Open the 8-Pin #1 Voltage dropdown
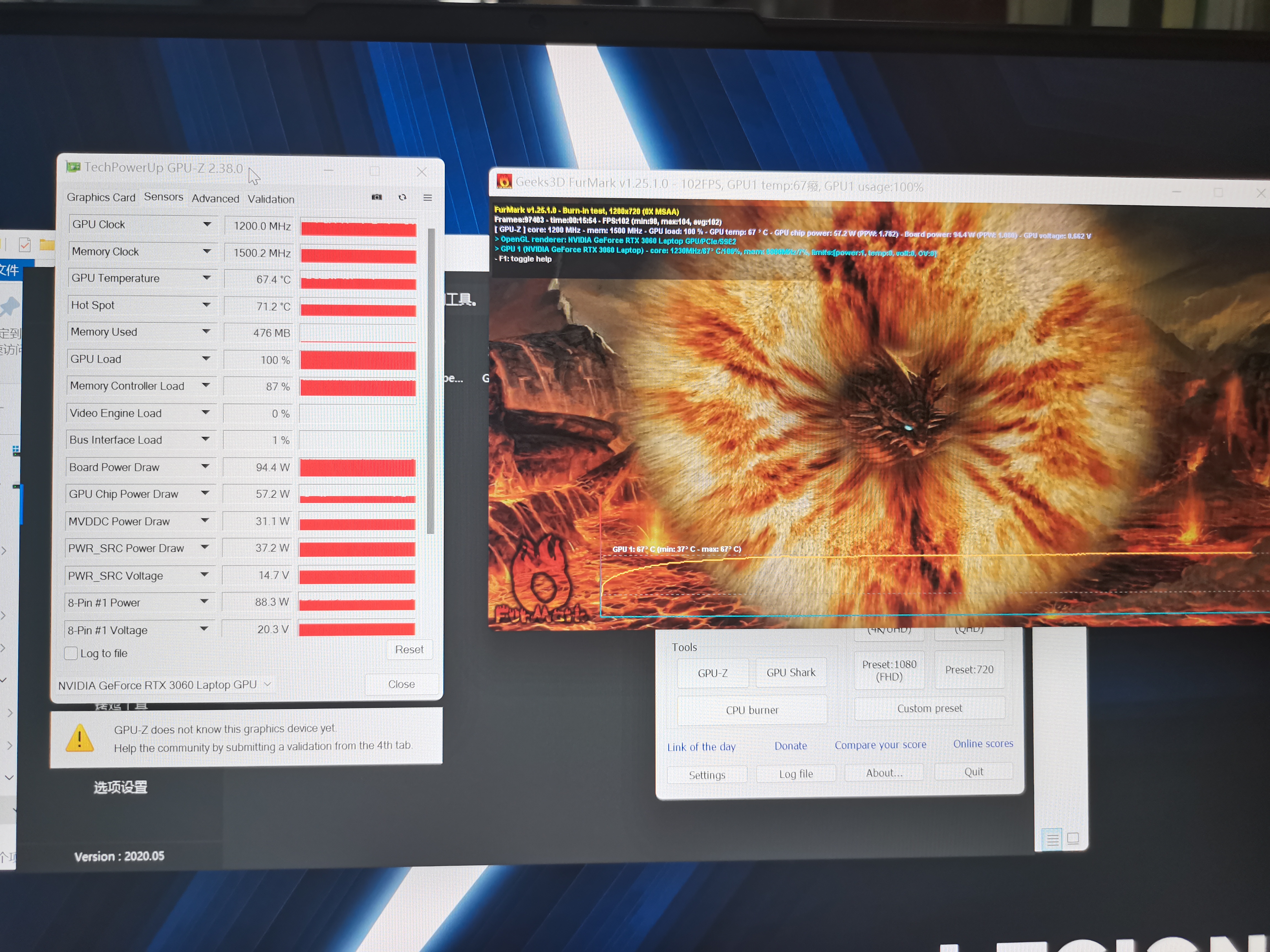The width and height of the screenshot is (1270, 952). [204, 628]
